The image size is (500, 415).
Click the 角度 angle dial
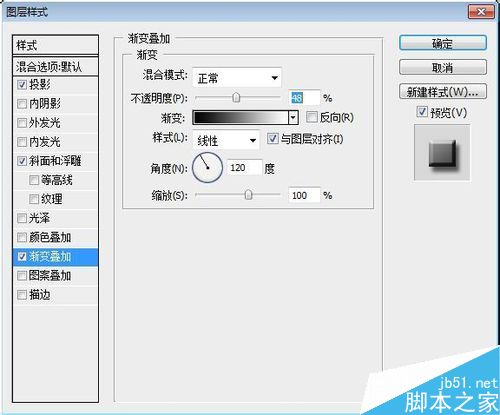[x=207, y=168]
